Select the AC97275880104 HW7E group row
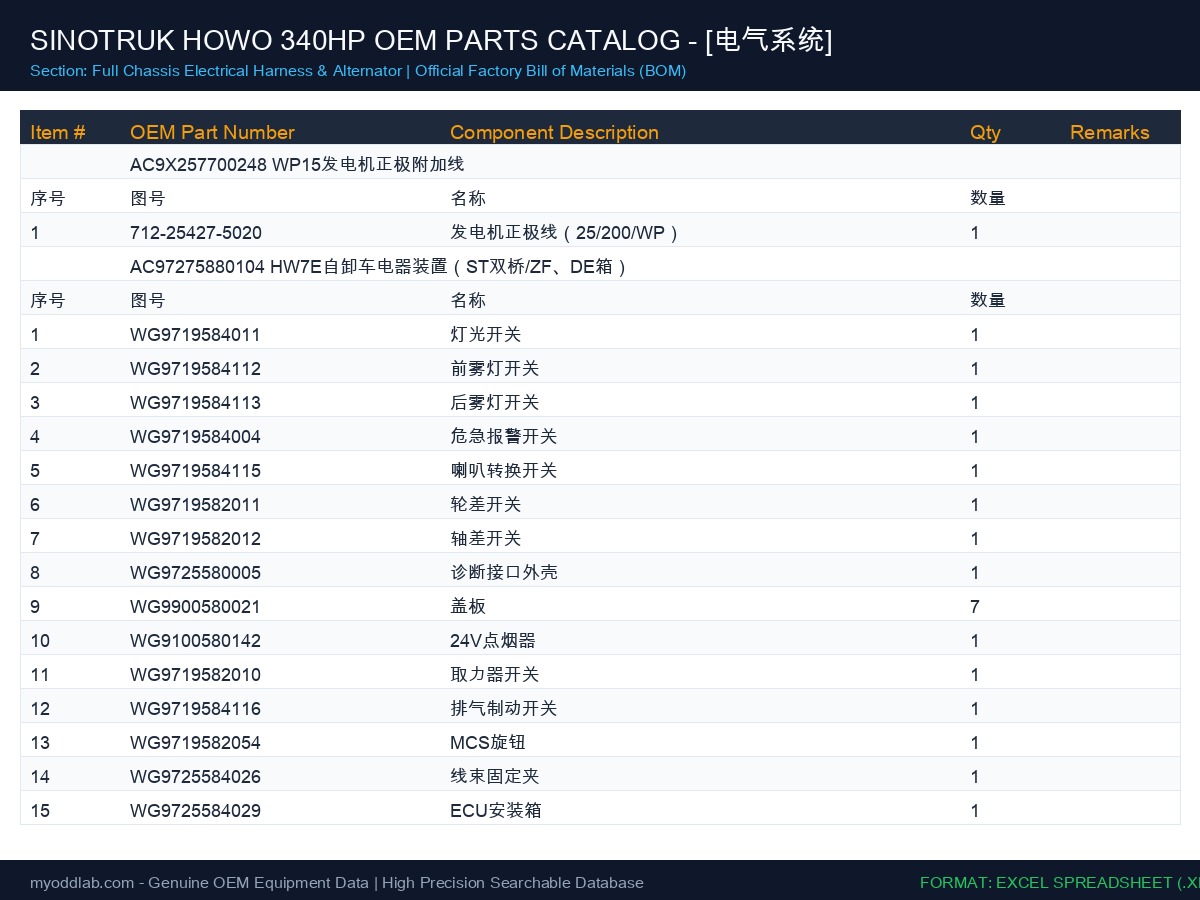The height and width of the screenshot is (900, 1200). (600, 264)
